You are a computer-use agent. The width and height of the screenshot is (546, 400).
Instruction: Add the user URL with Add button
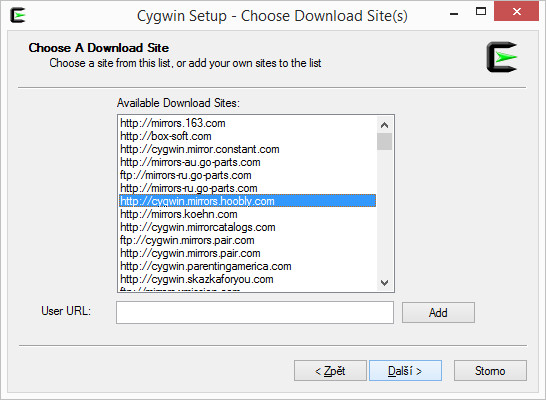tap(438, 312)
